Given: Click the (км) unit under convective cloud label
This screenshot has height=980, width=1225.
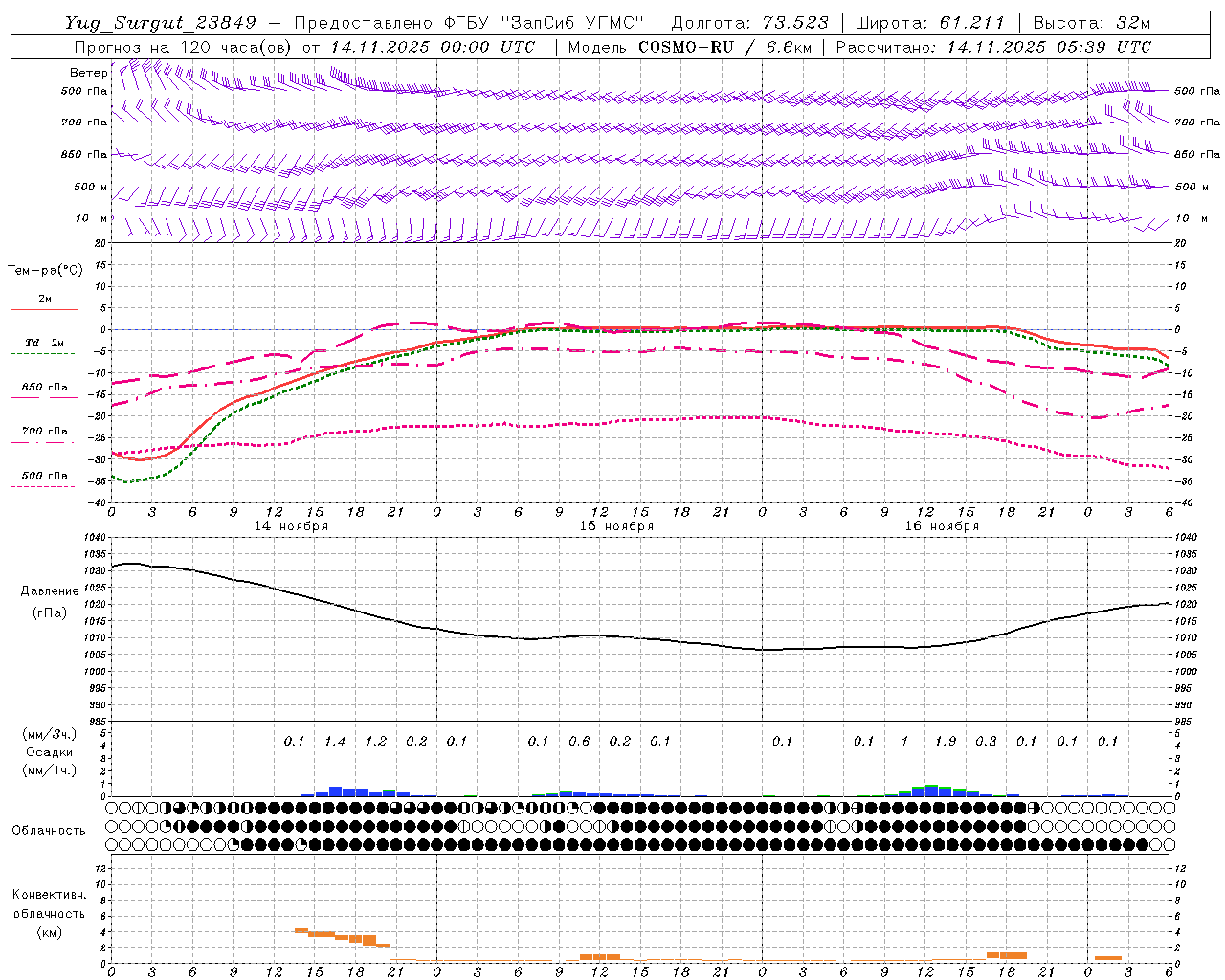Looking at the screenshot, I should (50, 932).
